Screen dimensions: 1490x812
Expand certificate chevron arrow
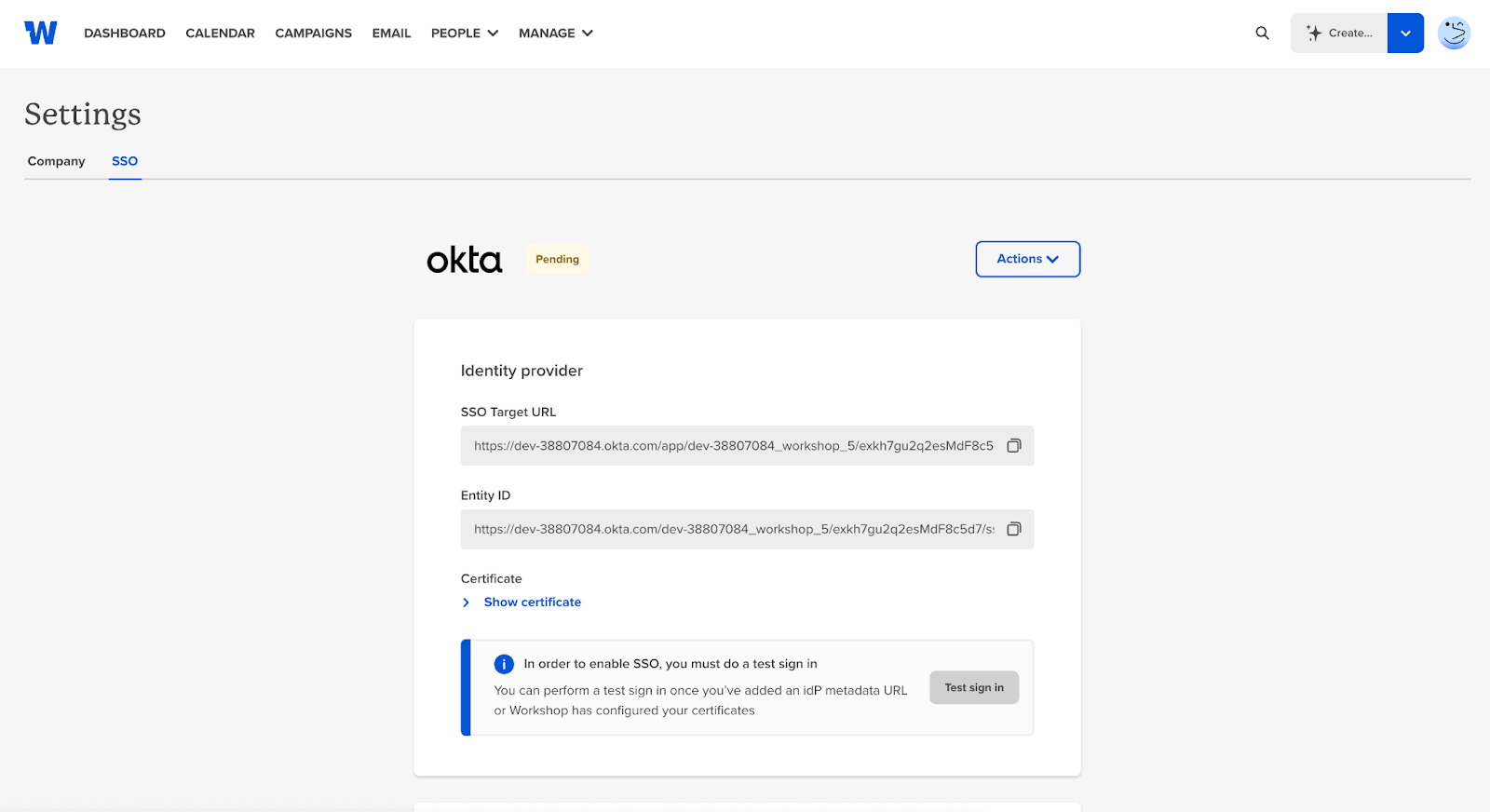467,602
